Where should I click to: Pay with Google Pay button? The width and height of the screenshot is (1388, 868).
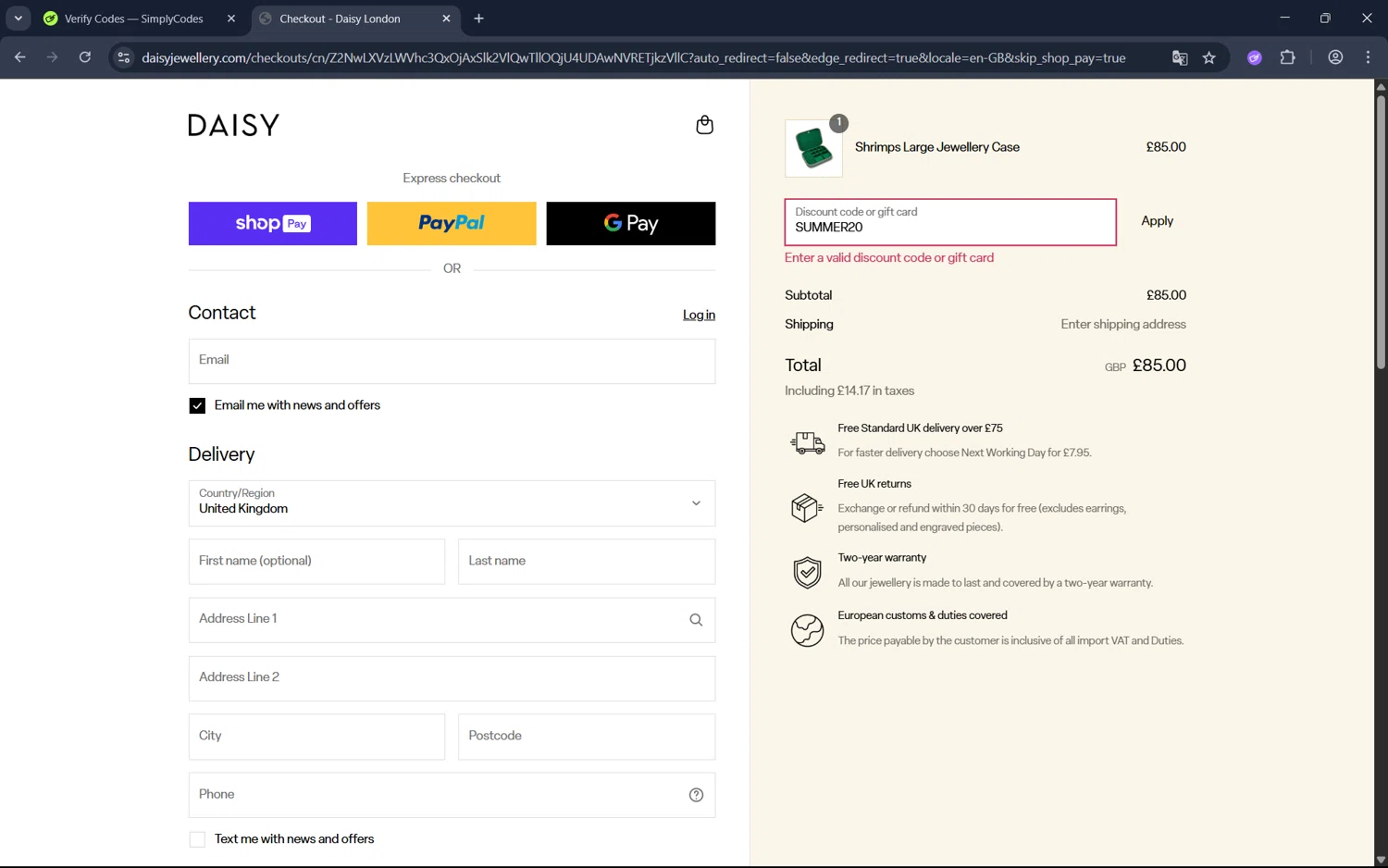click(x=631, y=223)
